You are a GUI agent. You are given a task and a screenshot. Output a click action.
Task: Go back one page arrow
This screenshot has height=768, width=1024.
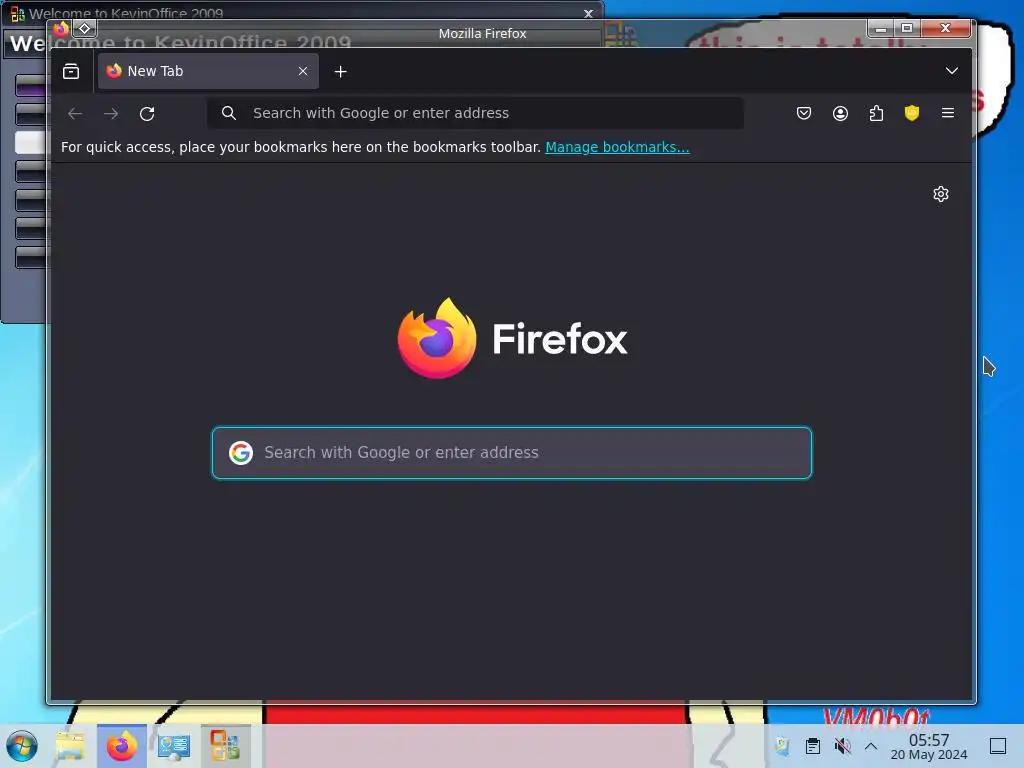pyautogui.click(x=75, y=114)
